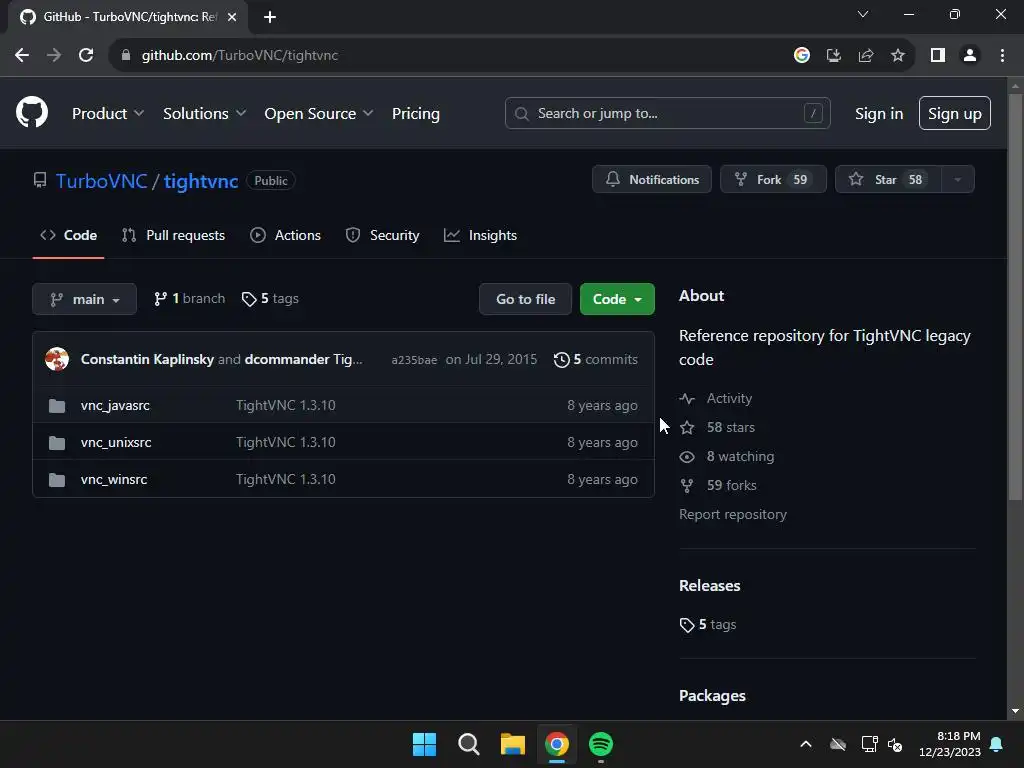Open the 5 commits history link
The height and width of the screenshot is (768, 1024).
[596, 359]
